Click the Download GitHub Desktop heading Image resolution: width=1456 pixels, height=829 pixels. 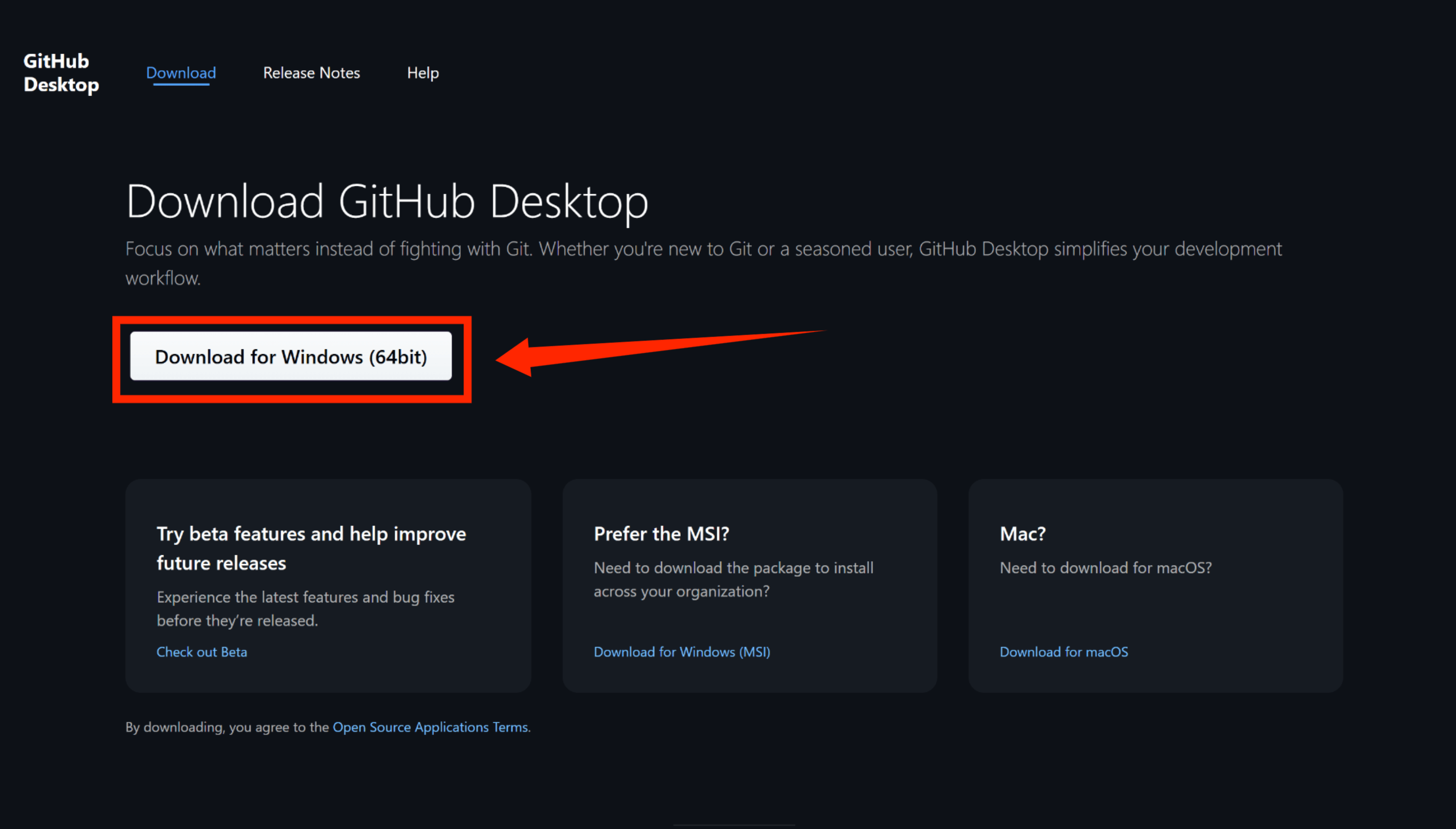click(x=386, y=201)
